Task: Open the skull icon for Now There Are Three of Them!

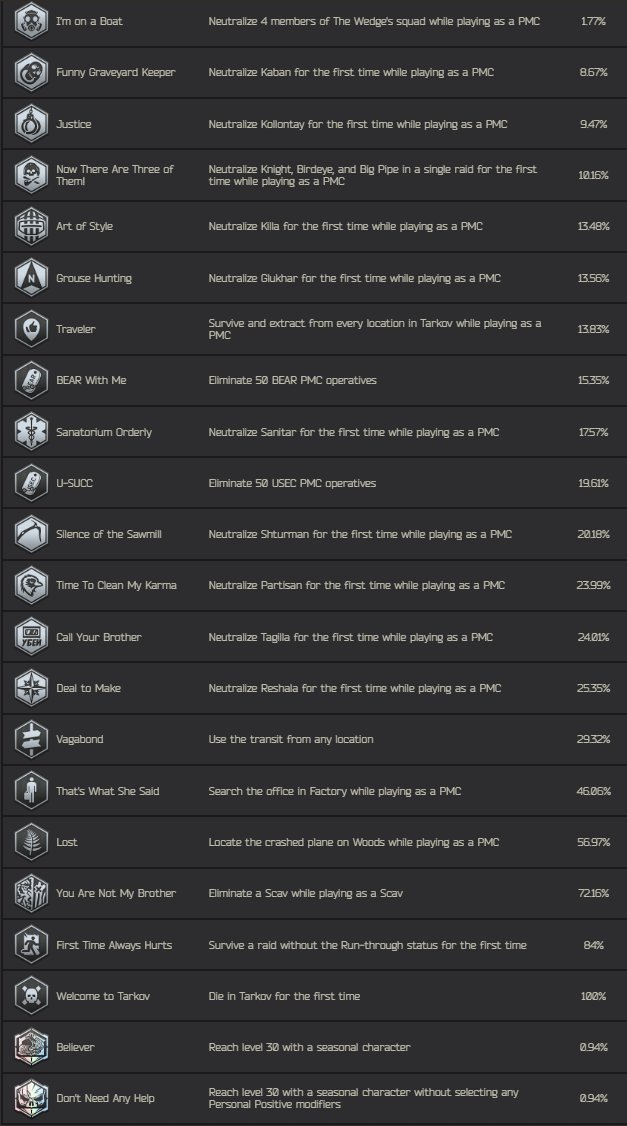Action: [x=32, y=175]
